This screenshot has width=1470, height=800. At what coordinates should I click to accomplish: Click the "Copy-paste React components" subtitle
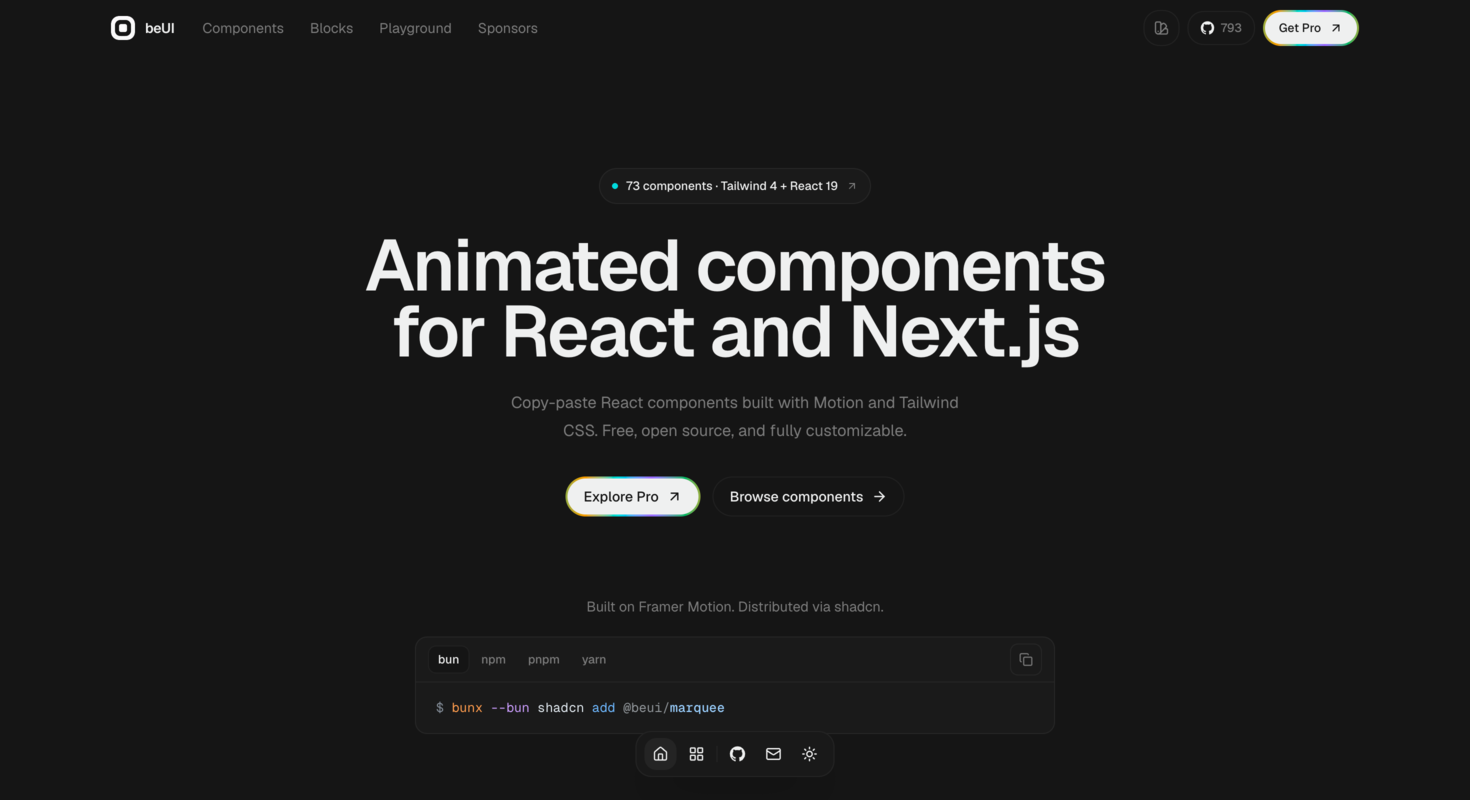click(735, 417)
